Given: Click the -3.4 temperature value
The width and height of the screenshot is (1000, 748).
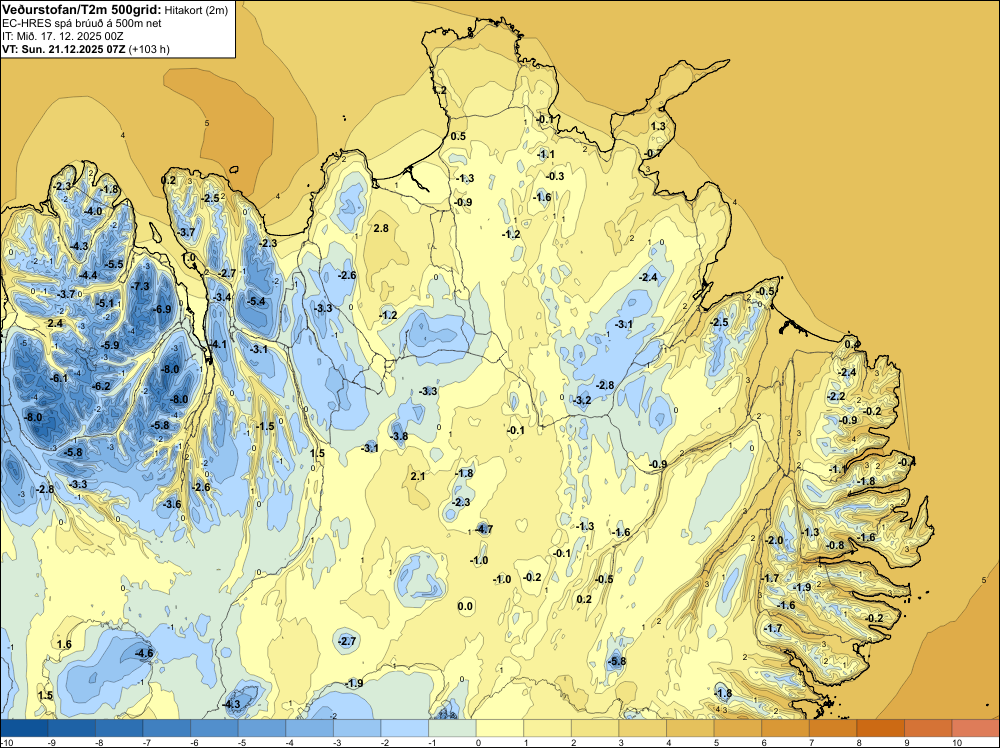Looking at the screenshot, I should coord(222,297).
